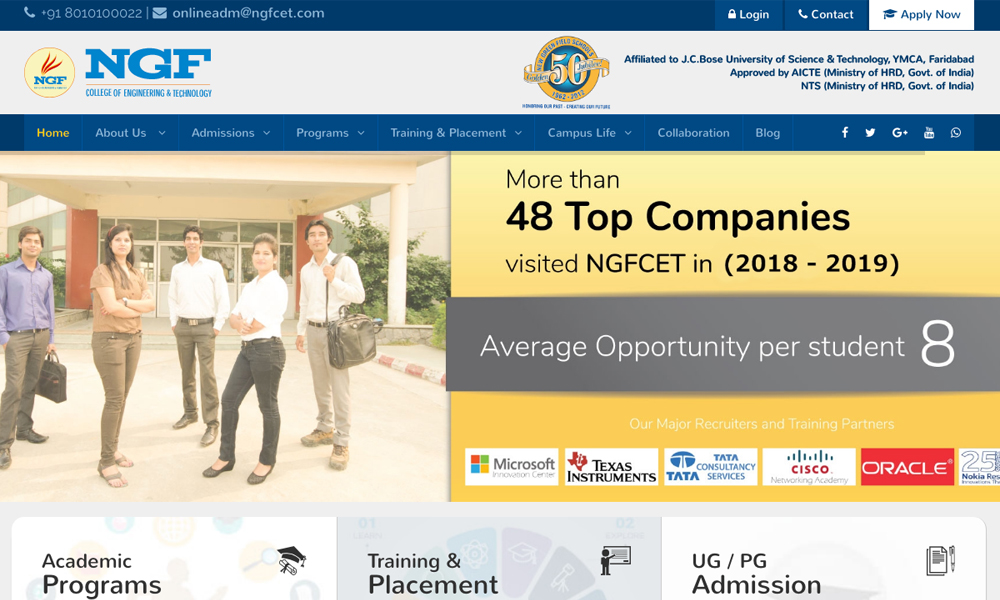Open the Contact link in top bar
1000x600 pixels.
[825, 15]
